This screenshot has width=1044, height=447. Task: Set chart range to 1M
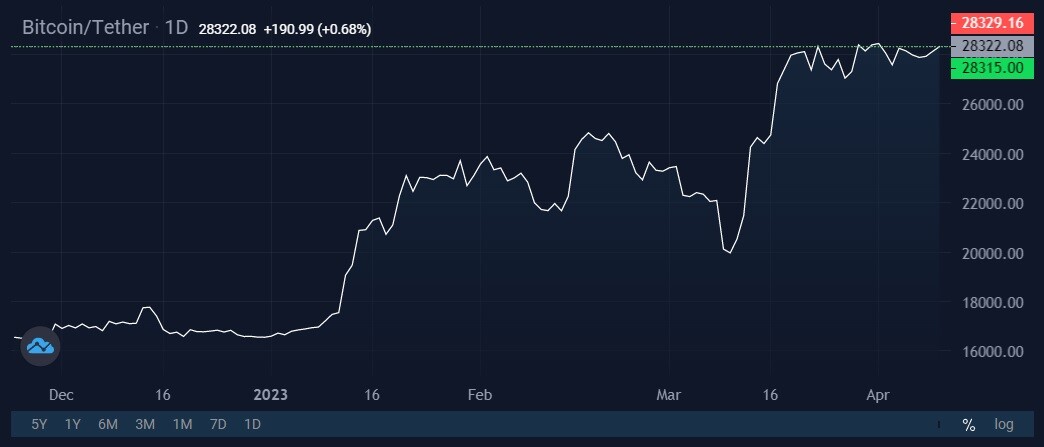click(x=182, y=424)
